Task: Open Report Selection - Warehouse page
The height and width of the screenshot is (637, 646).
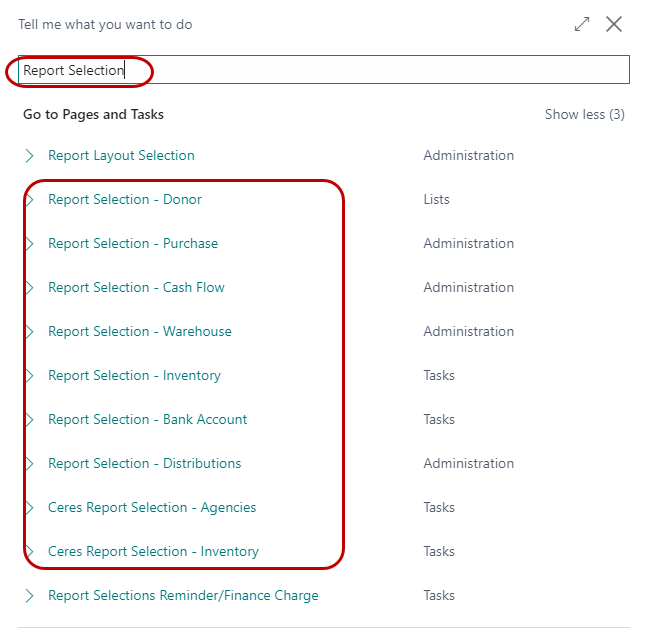Action: (x=139, y=332)
